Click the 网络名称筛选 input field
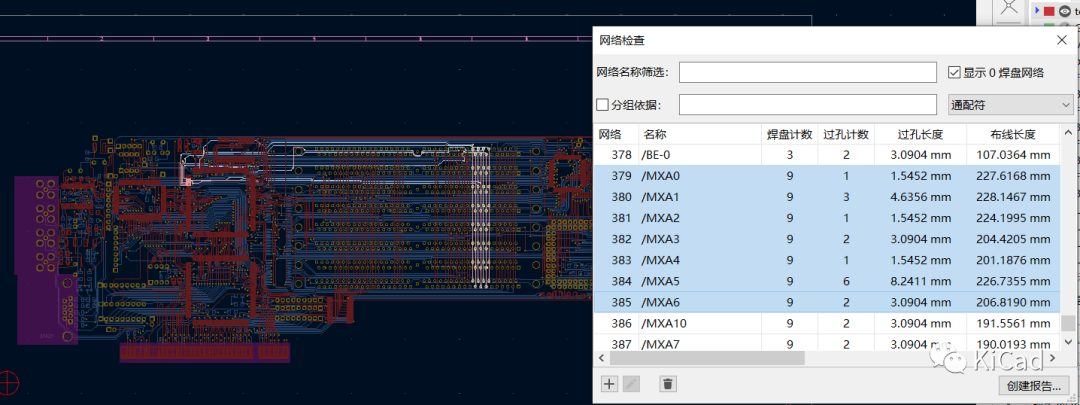The height and width of the screenshot is (405, 1080). (x=808, y=72)
